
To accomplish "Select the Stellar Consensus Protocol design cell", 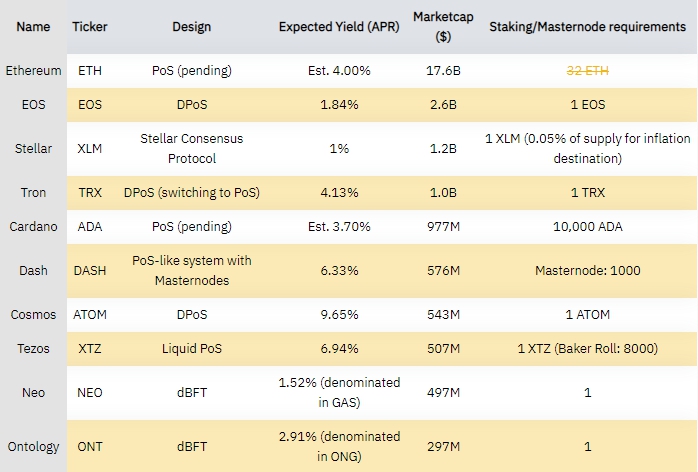I will (x=191, y=148).
